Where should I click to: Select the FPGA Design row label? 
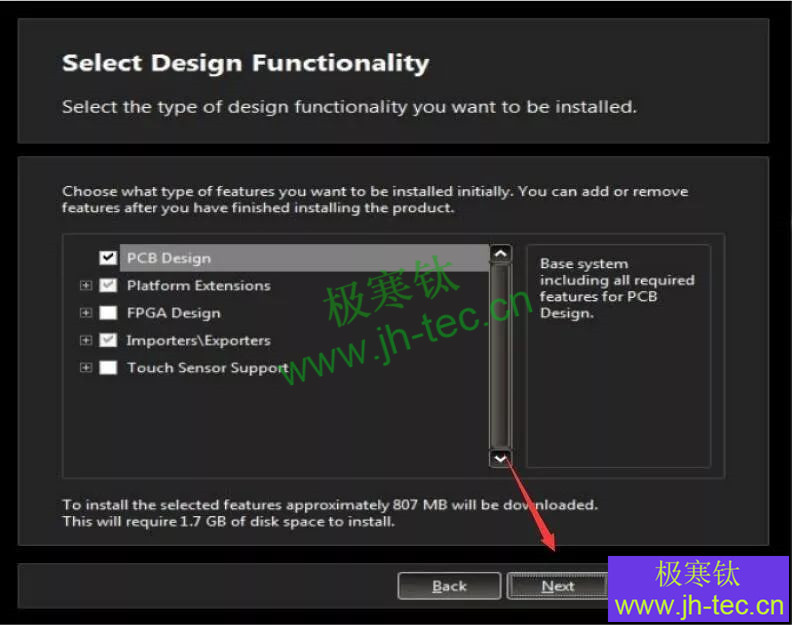tap(174, 313)
